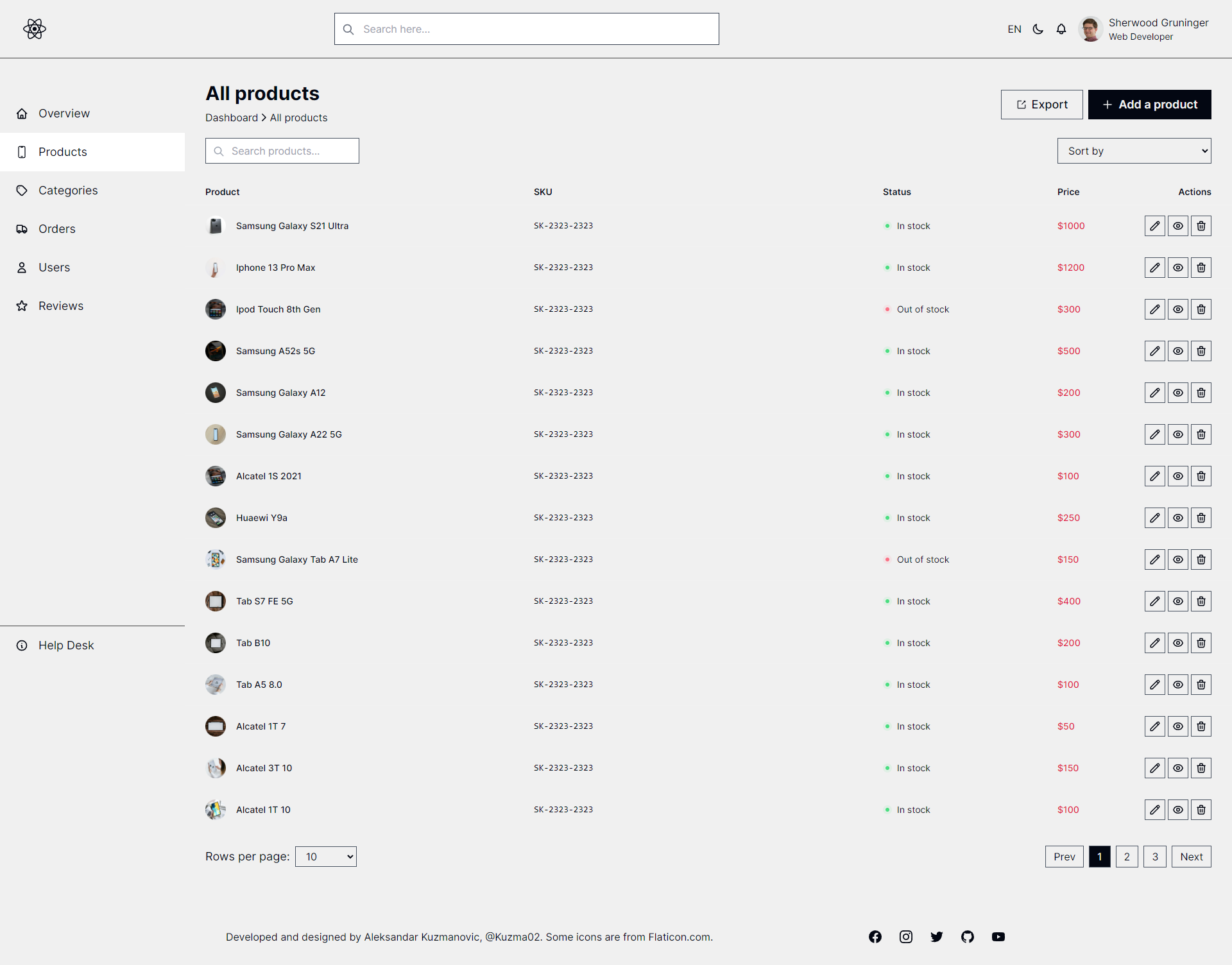Expand the Rows per page selector
Image resolution: width=1232 pixels, height=965 pixels.
click(x=325, y=856)
